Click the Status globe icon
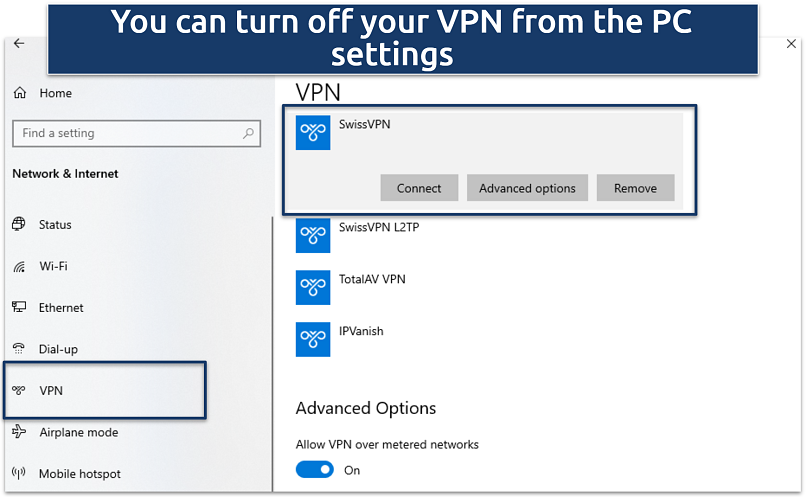This screenshot has height=497, width=806. click(x=19, y=225)
